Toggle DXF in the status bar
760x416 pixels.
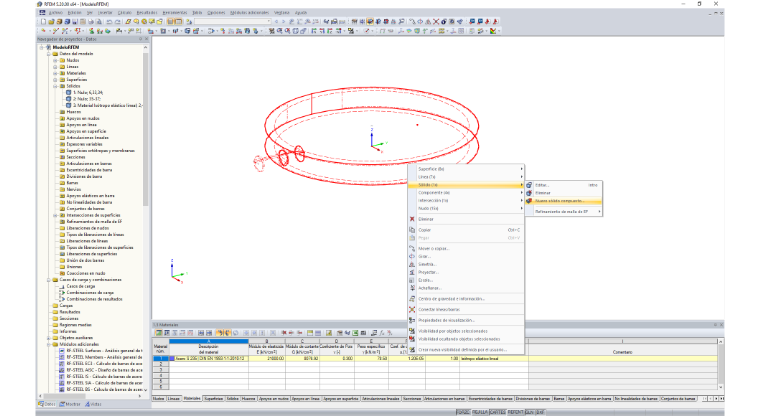pyautogui.click(x=540, y=412)
